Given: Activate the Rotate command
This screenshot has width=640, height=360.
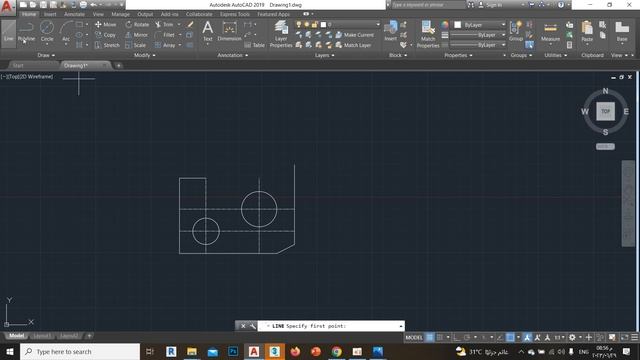Looking at the screenshot, I should point(137,24).
